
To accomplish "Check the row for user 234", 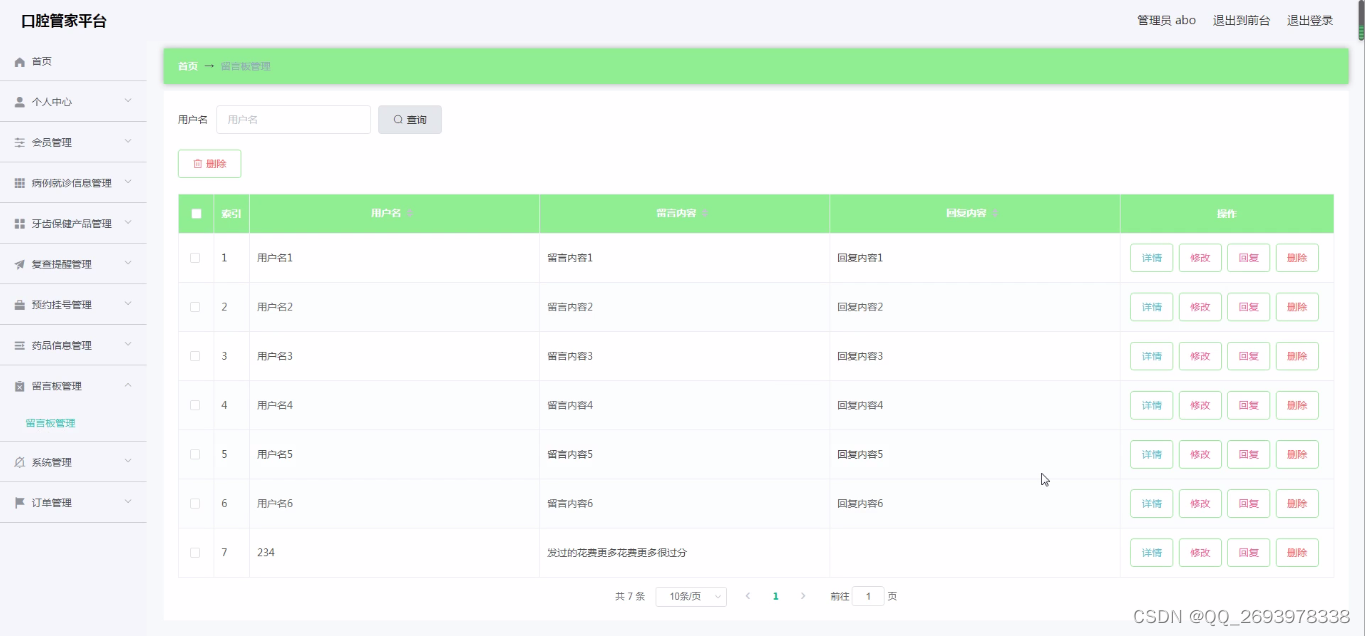I will [195, 552].
